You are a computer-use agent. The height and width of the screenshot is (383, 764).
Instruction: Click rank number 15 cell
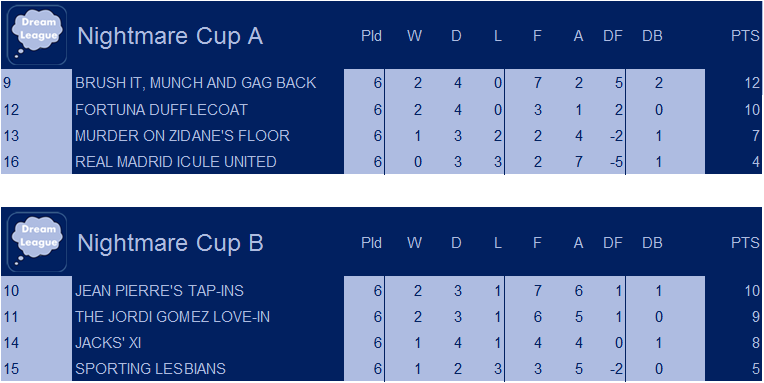(37, 369)
